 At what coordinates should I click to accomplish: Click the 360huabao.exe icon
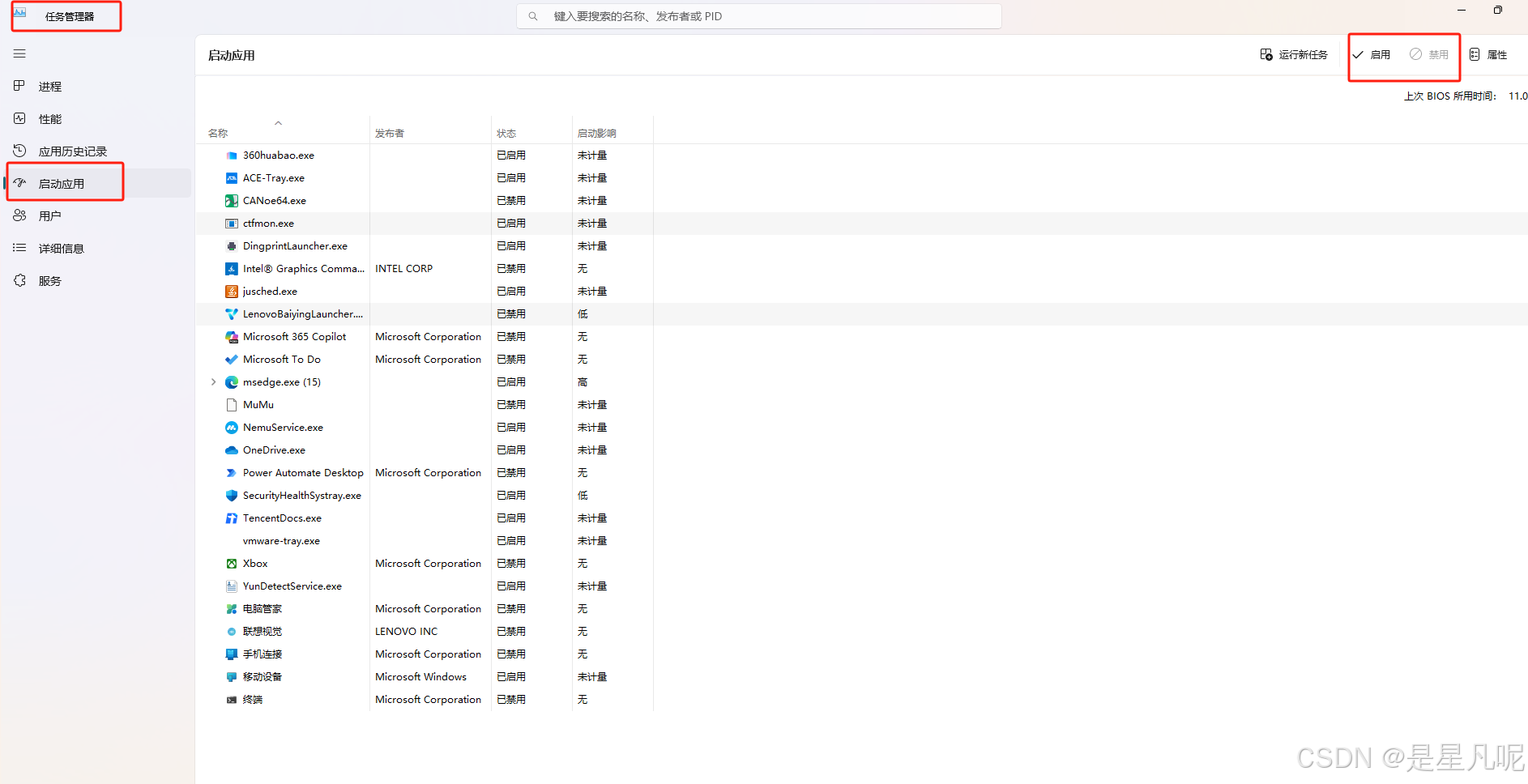pos(232,156)
